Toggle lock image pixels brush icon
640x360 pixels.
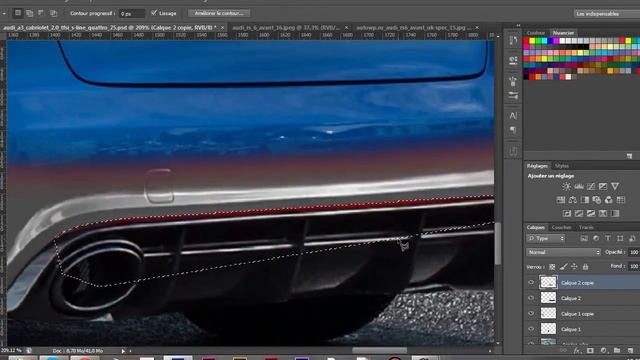pyautogui.click(x=563, y=267)
